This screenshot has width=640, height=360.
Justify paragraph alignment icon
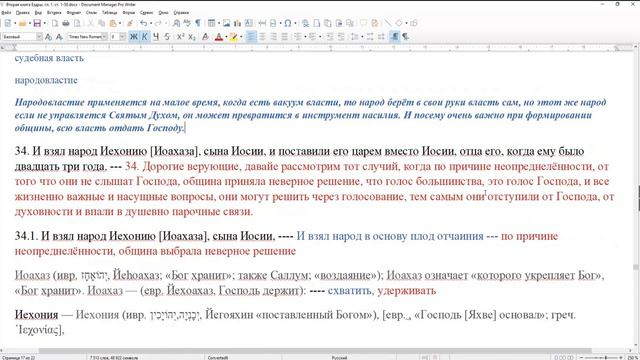(284, 37)
